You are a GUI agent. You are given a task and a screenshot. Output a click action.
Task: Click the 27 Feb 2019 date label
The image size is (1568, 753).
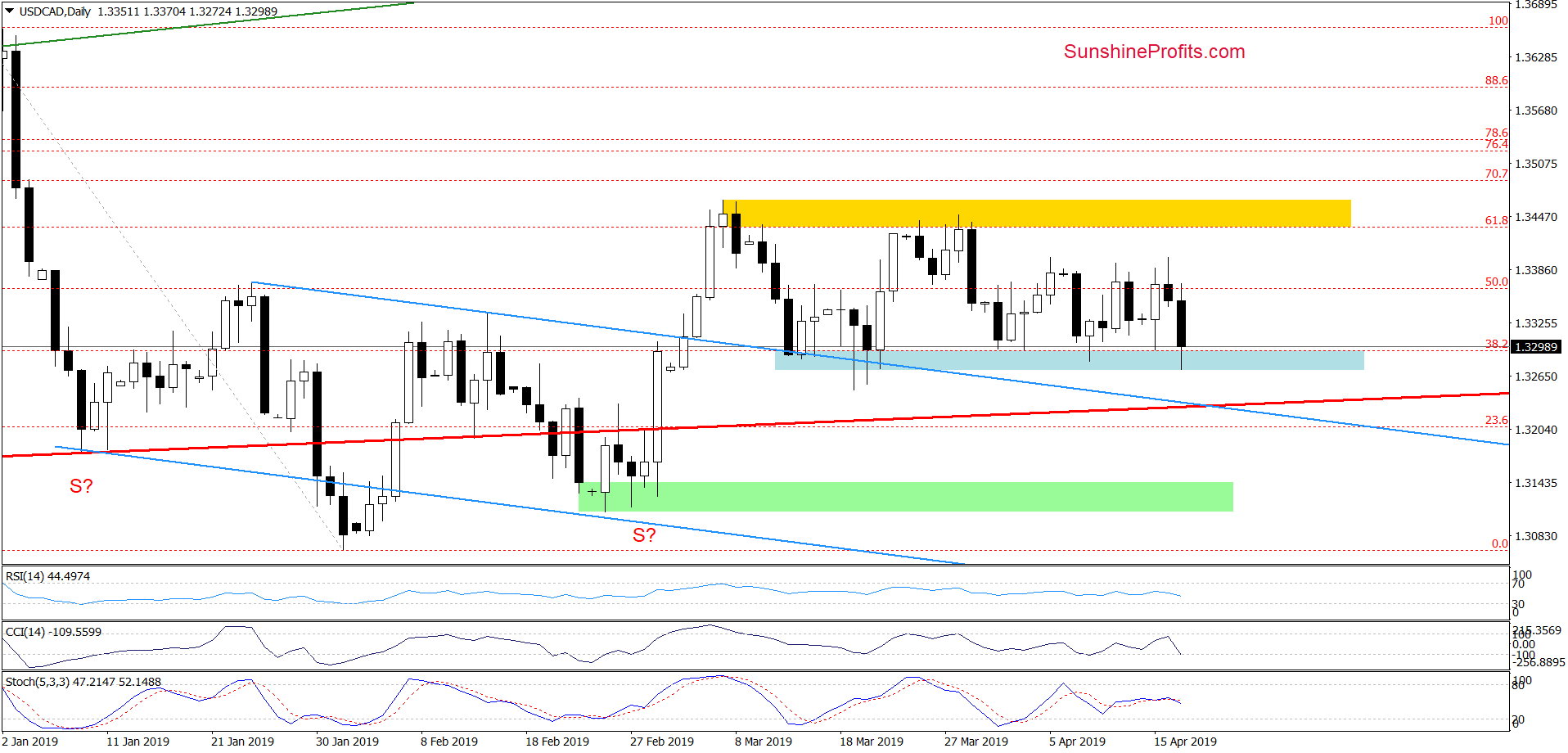pyautogui.click(x=662, y=742)
